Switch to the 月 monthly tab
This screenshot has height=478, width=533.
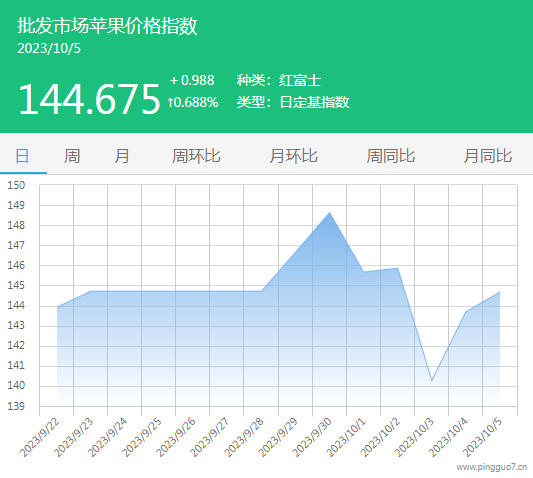[122, 156]
